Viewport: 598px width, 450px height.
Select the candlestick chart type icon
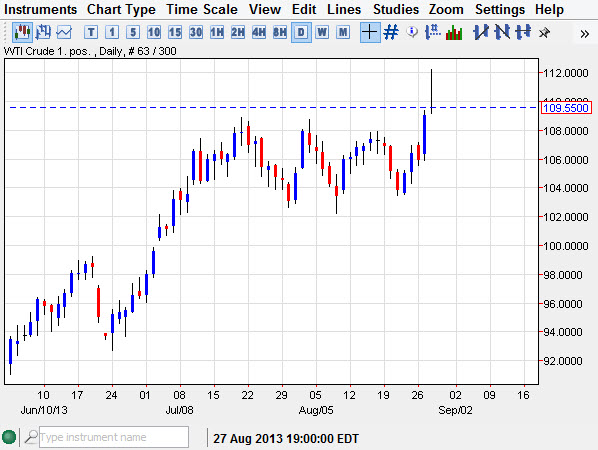click(22, 32)
